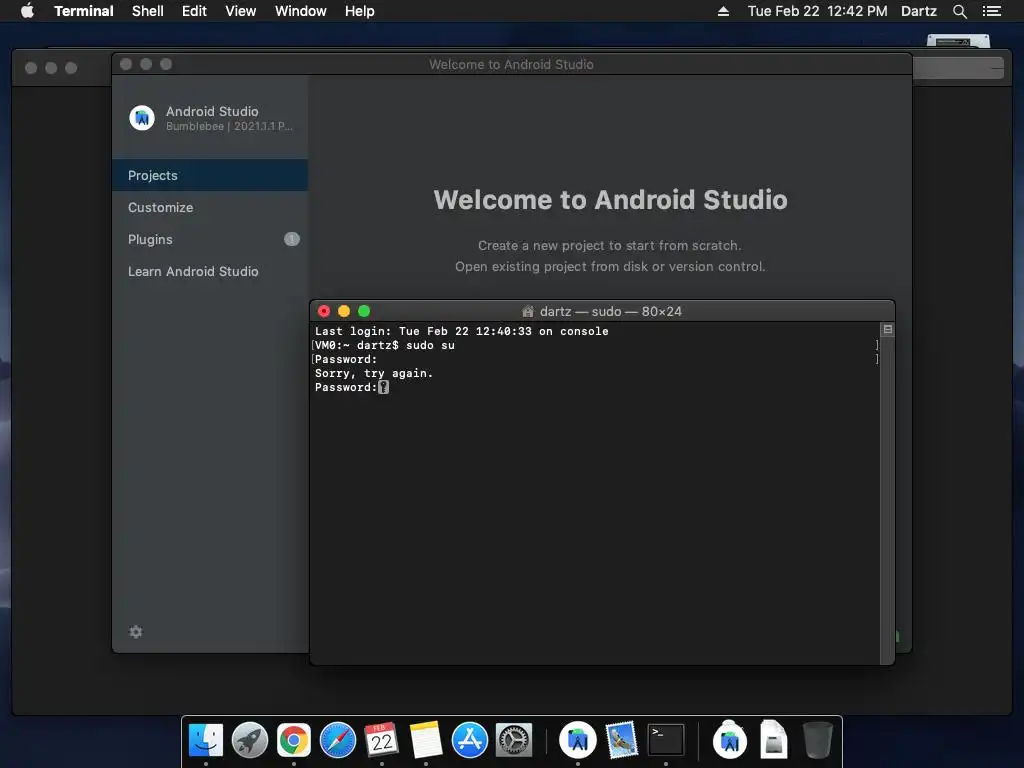Click the 'Last login' line in Terminal
This screenshot has height=768, width=1024.
[x=462, y=331]
